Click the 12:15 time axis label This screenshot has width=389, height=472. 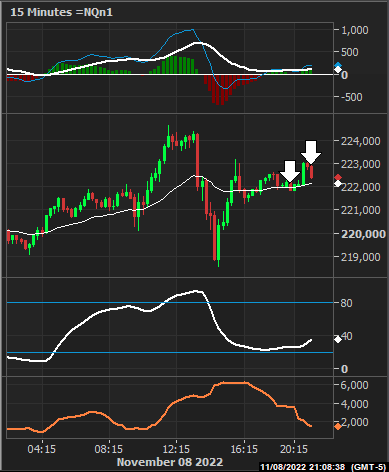(176, 449)
